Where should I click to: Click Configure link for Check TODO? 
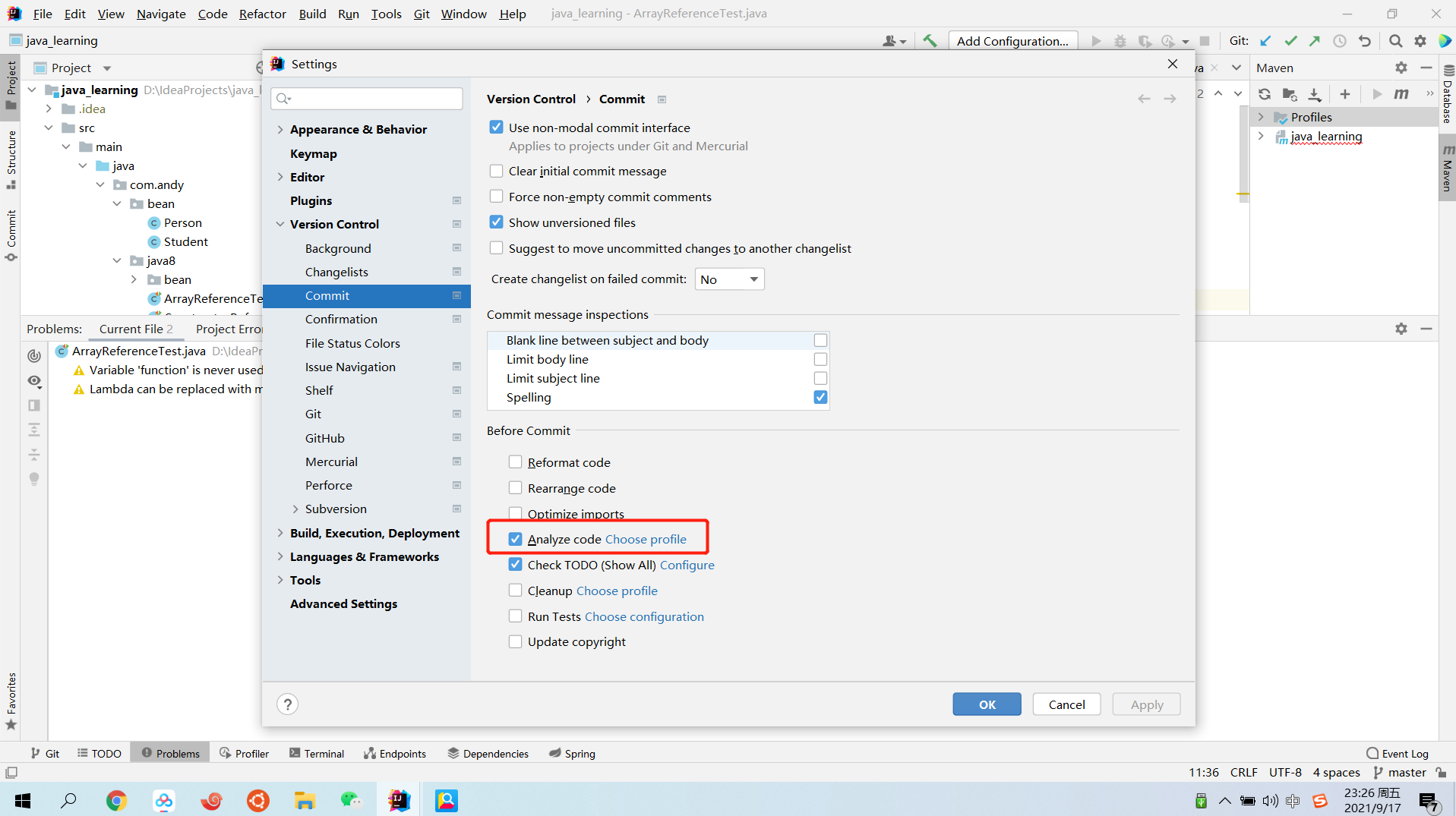point(687,565)
